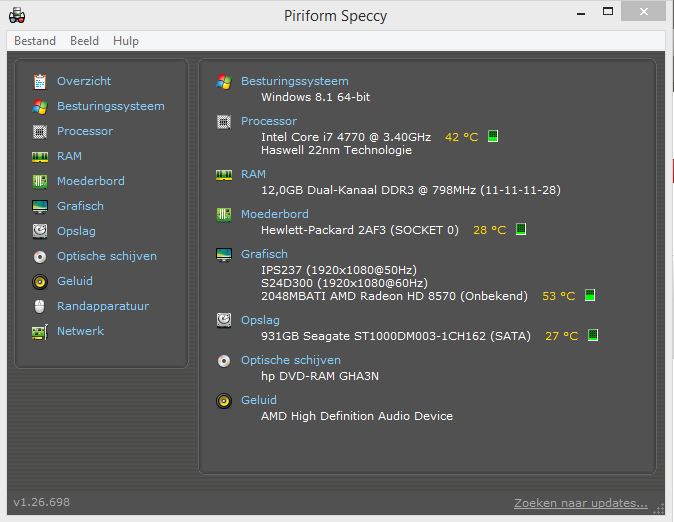Click Optische schijven heading in summary
The image size is (674, 522).
[291, 360]
